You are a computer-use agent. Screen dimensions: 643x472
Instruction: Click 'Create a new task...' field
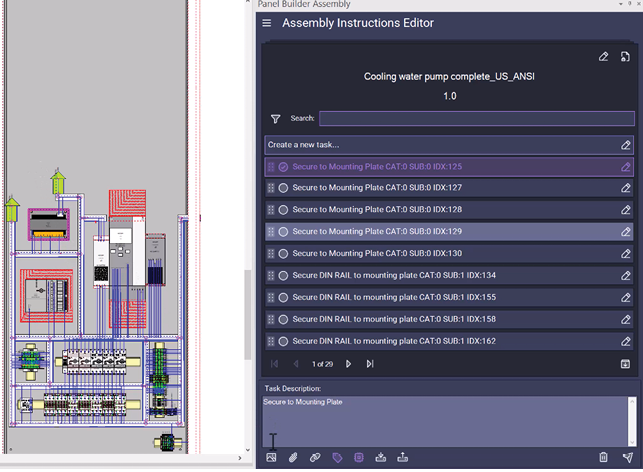pyautogui.click(x=440, y=145)
